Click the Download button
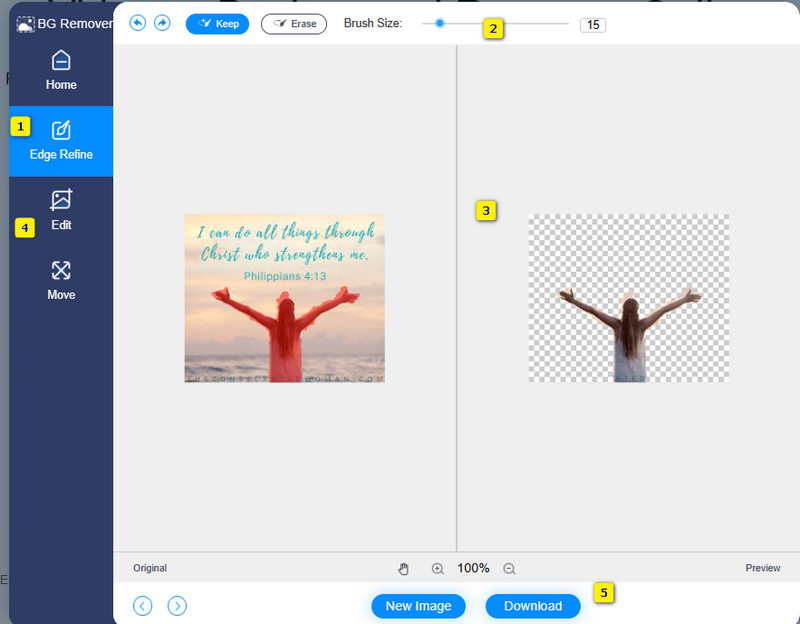The image size is (800, 624). (533, 606)
